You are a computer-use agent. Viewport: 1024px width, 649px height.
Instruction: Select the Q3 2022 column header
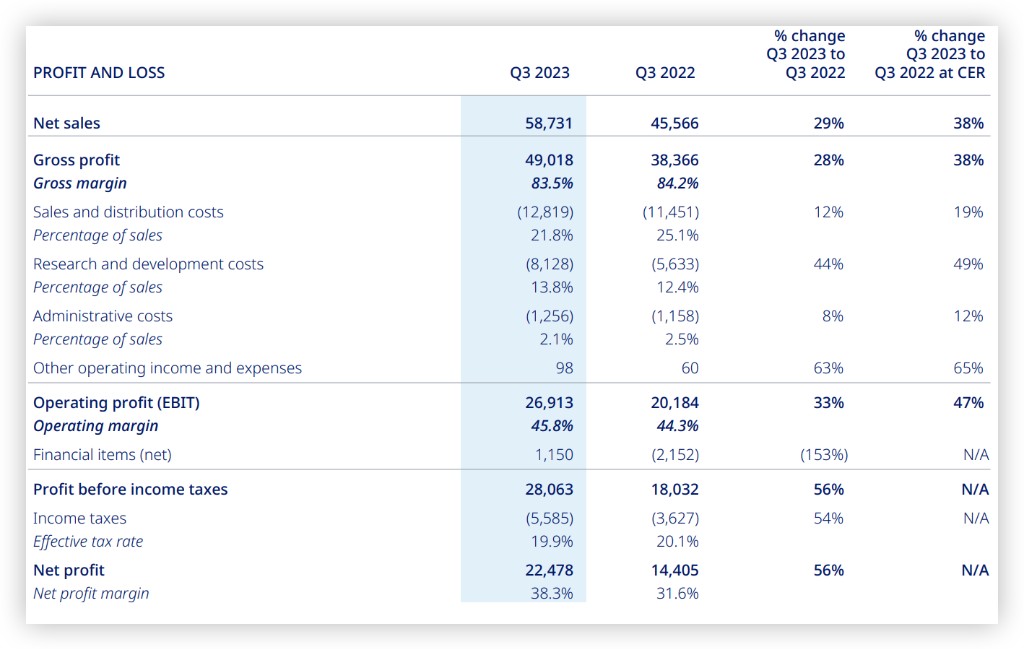click(x=665, y=73)
